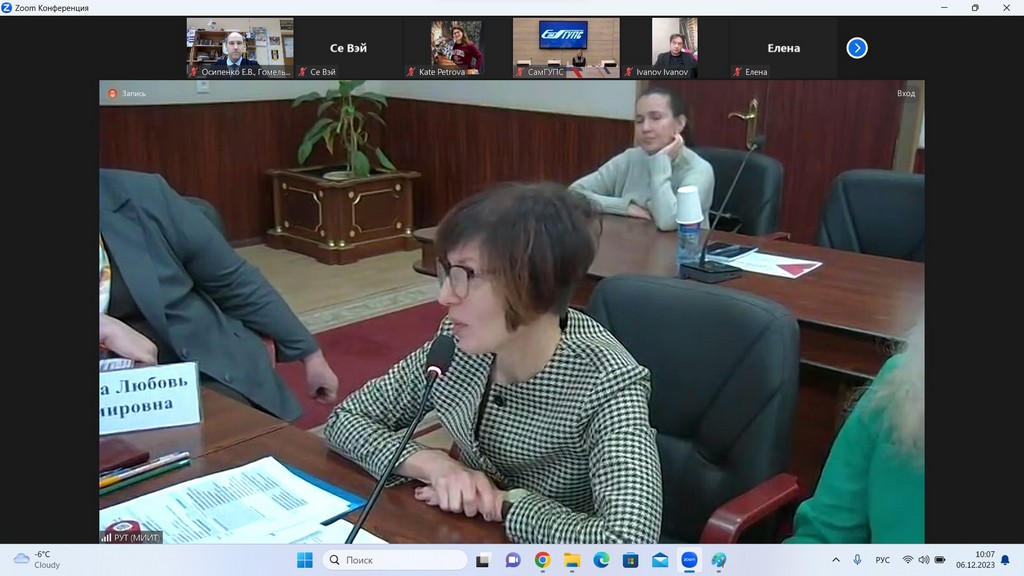Switch the РУС input language indicator
This screenshot has height=576, width=1024.
[x=883, y=560]
